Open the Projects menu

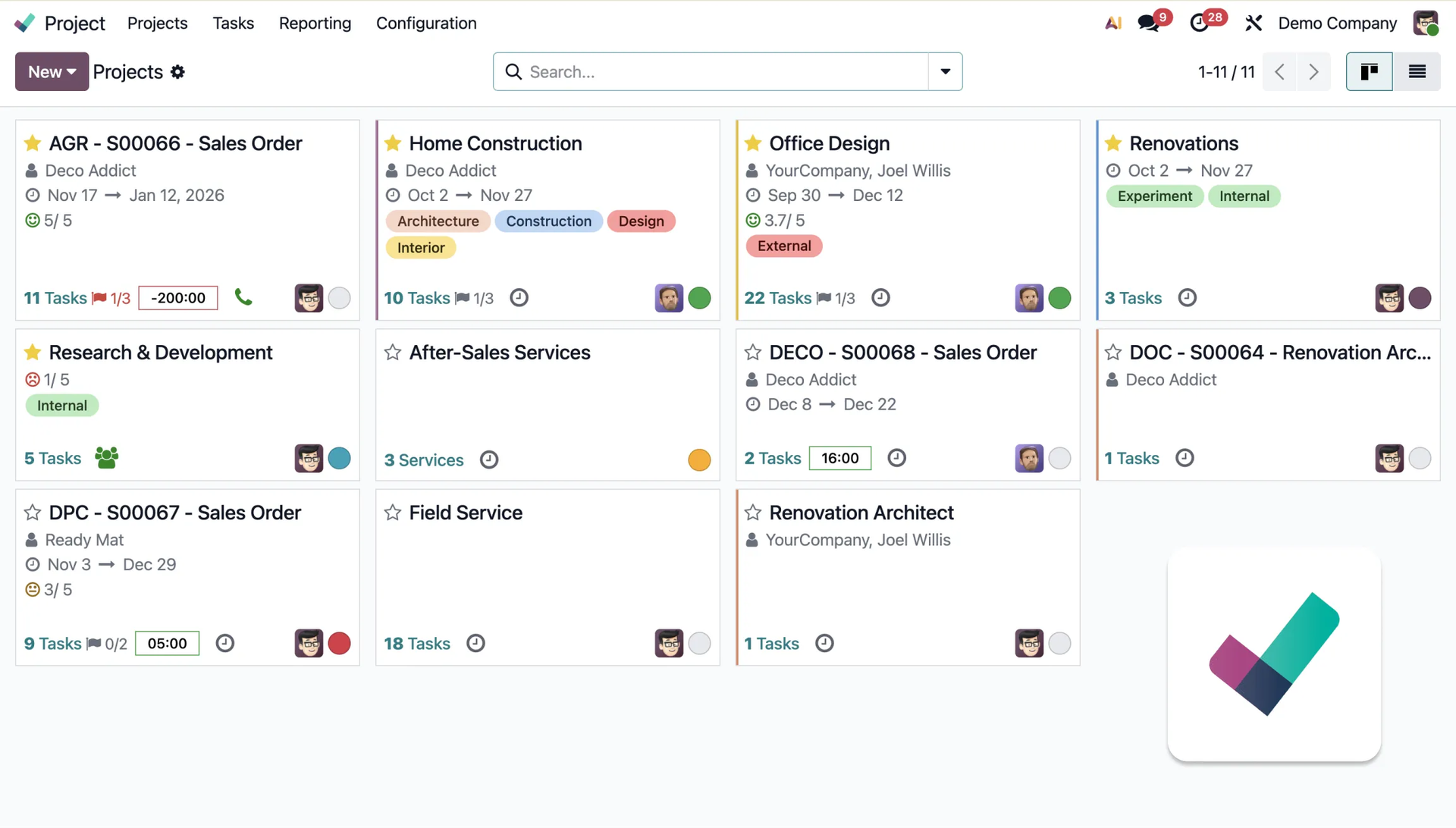tap(157, 23)
